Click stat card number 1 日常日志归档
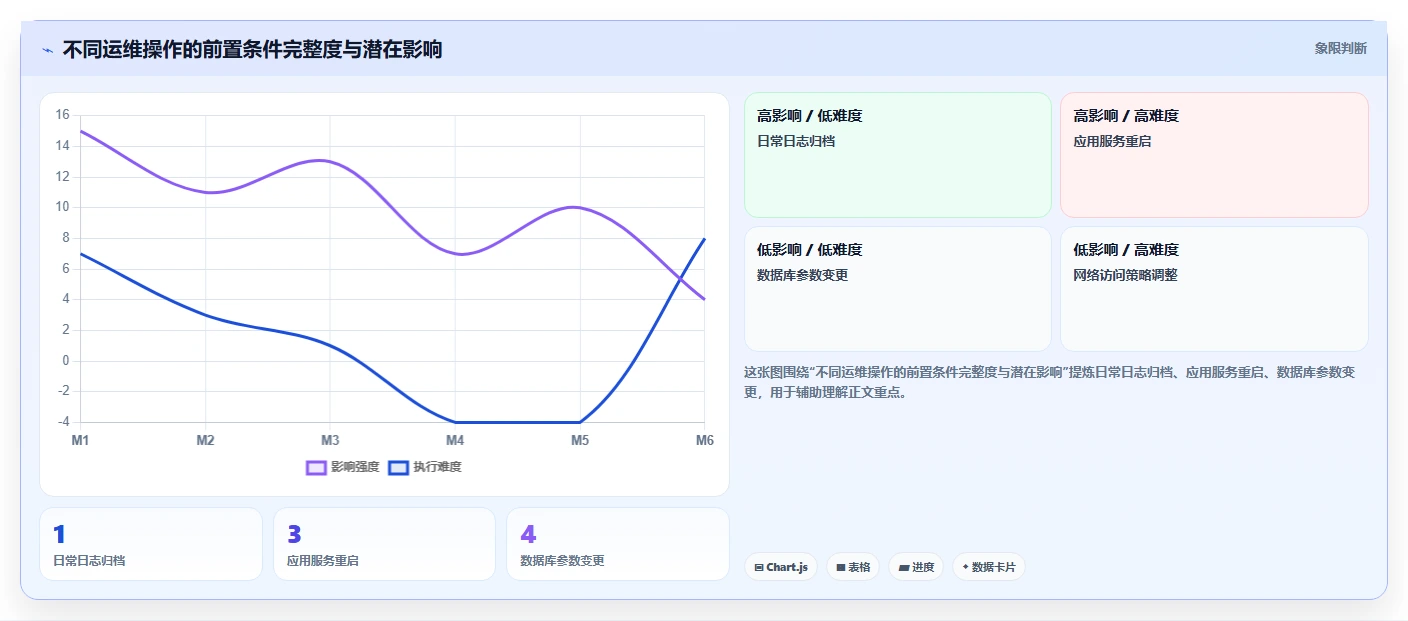 (x=151, y=544)
